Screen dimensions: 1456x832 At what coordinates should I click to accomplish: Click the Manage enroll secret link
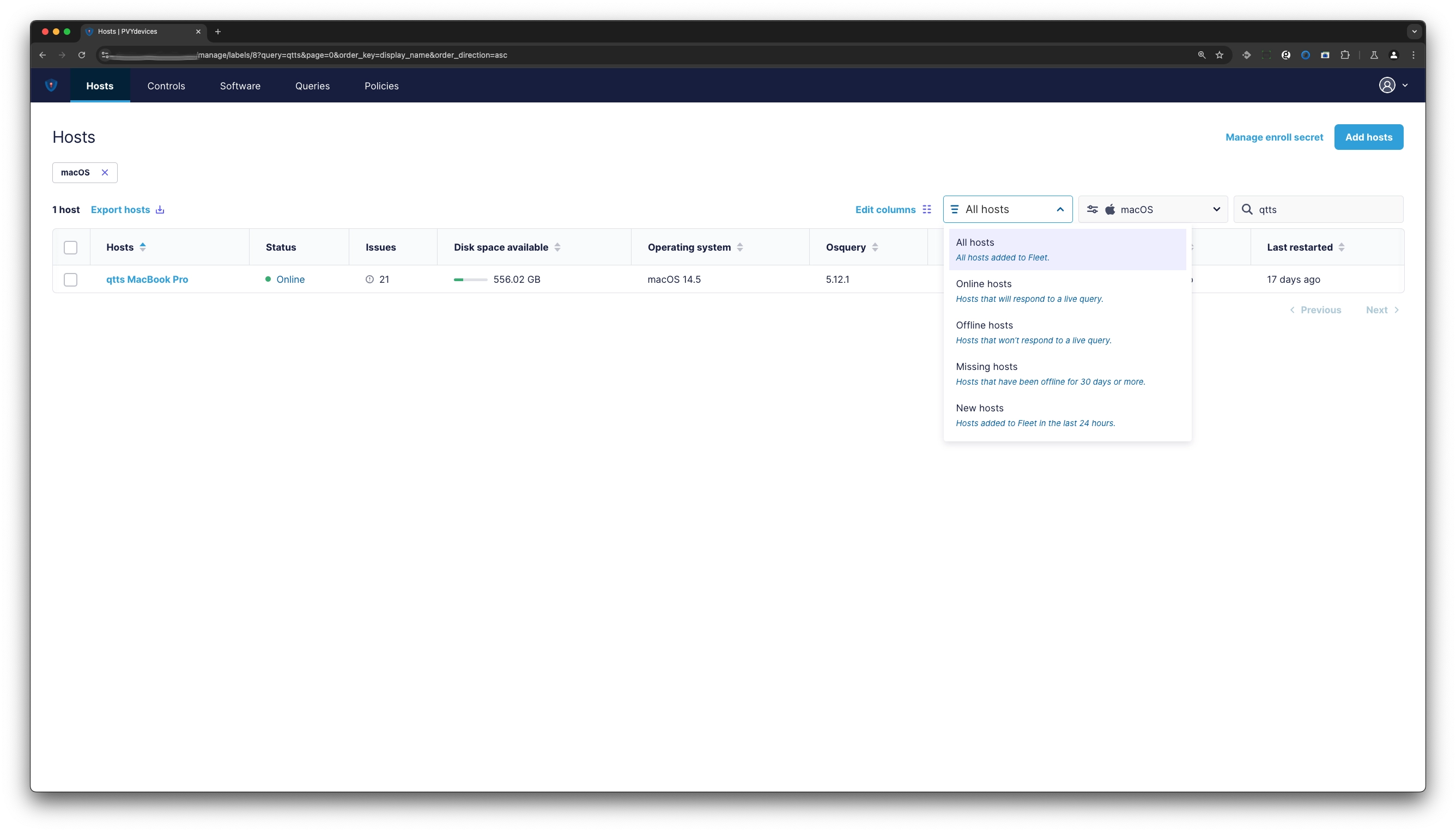point(1275,137)
